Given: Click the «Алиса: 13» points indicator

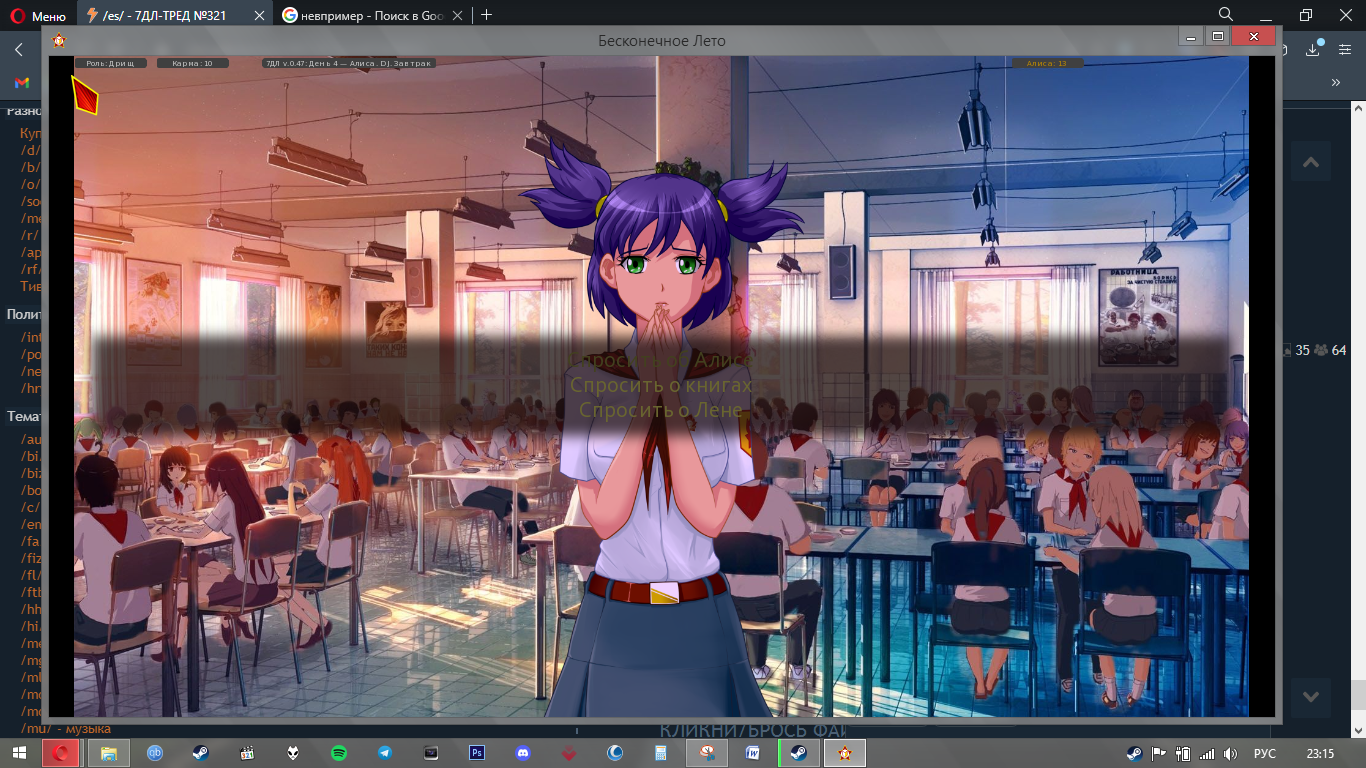Looking at the screenshot, I should pos(1047,63).
